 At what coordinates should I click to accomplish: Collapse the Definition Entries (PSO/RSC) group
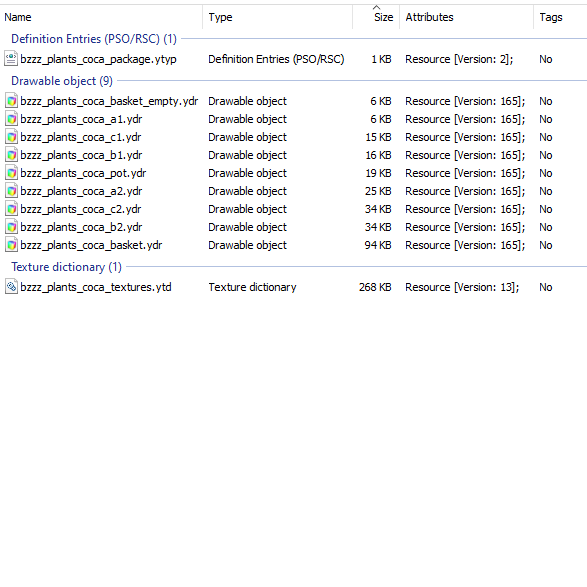click(x=94, y=39)
